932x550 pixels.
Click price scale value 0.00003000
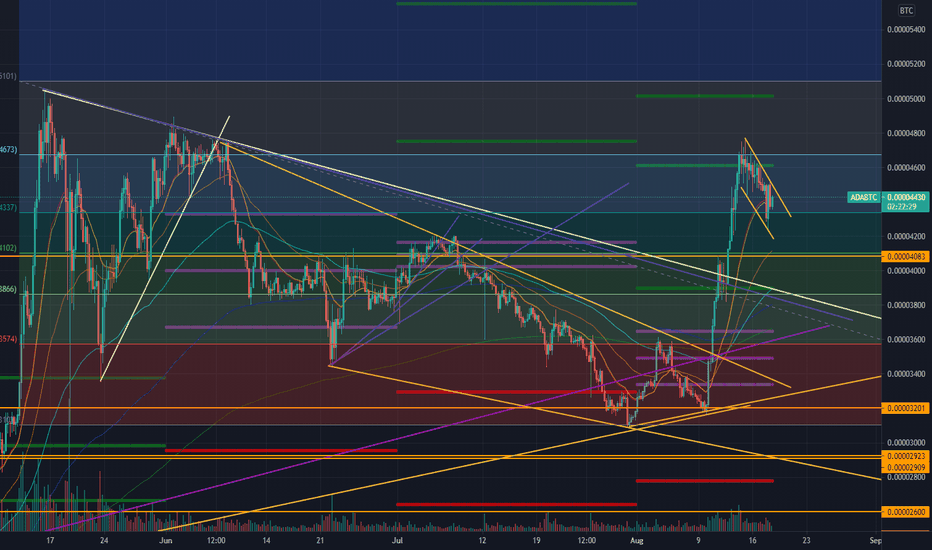tap(906, 443)
